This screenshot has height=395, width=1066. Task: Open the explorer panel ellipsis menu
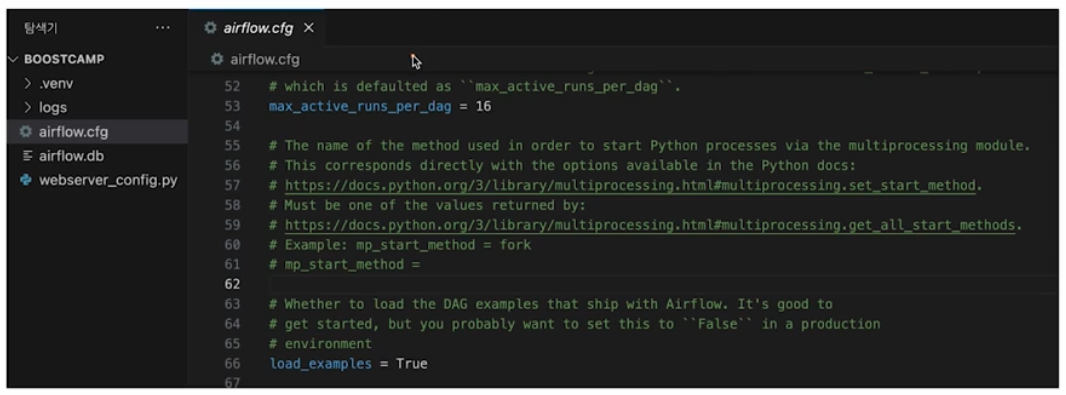click(162, 28)
